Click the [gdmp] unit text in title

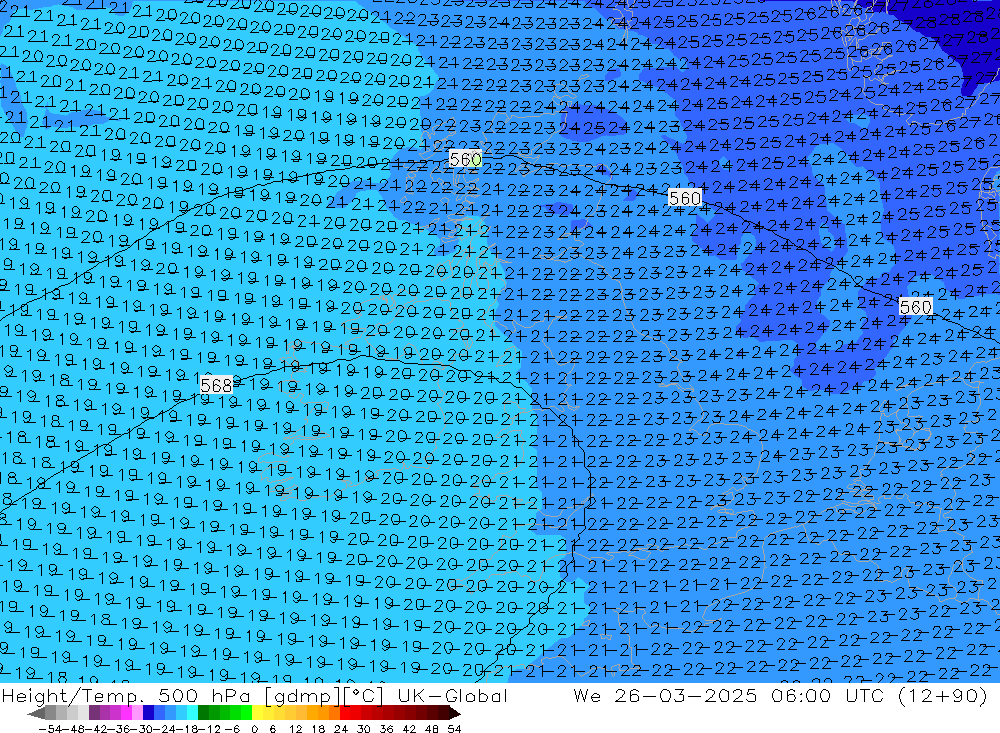click(x=303, y=696)
